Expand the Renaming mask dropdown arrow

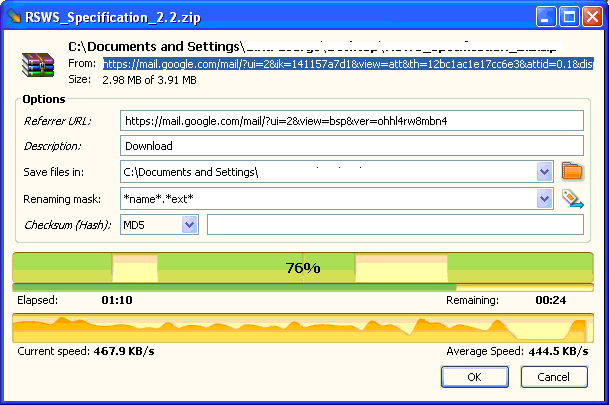click(545, 198)
